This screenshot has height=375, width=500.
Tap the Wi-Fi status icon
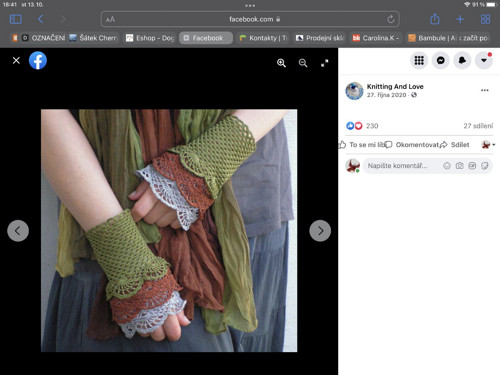tap(467, 5)
